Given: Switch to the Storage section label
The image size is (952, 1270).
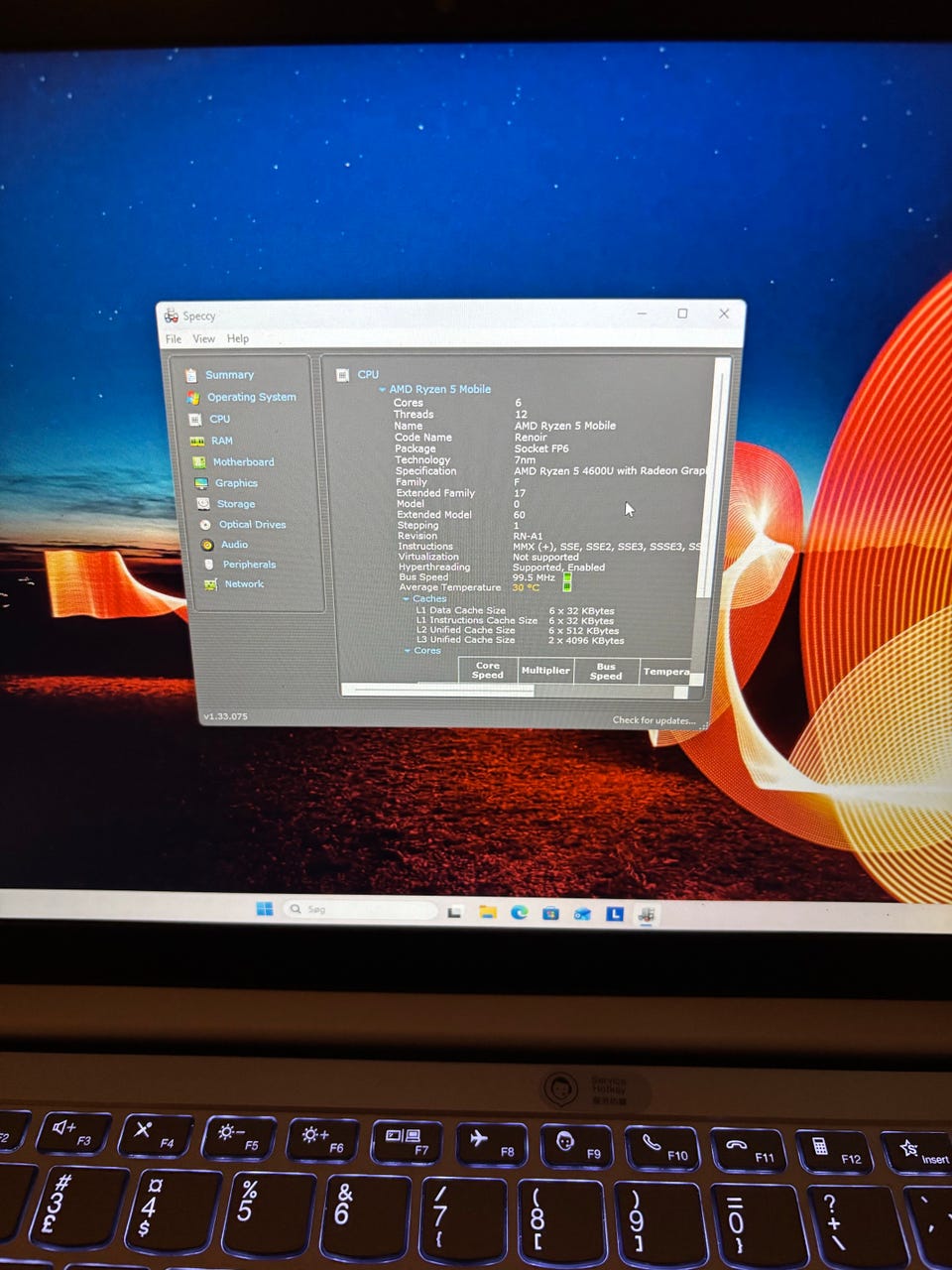Looking at the screenshot, I should click(236, 504).
